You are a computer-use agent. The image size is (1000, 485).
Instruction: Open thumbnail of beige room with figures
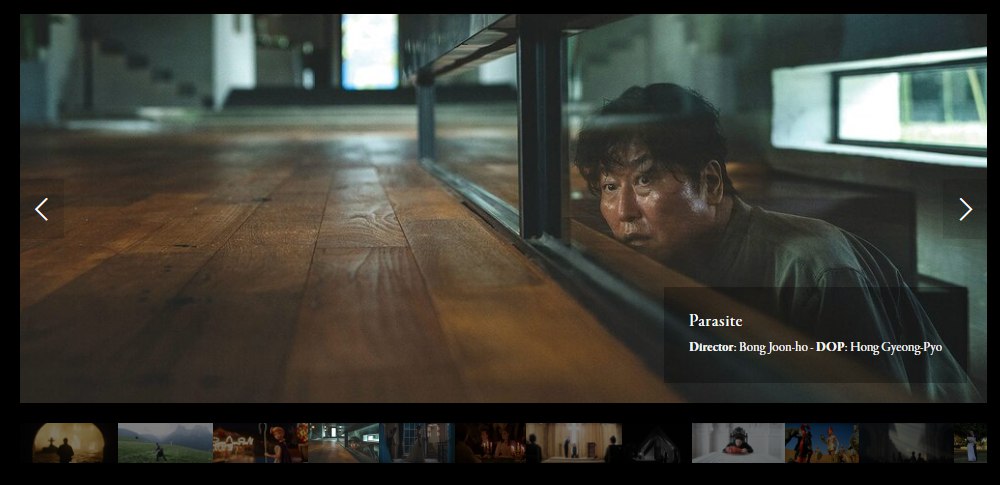click(x=573, y=443)
